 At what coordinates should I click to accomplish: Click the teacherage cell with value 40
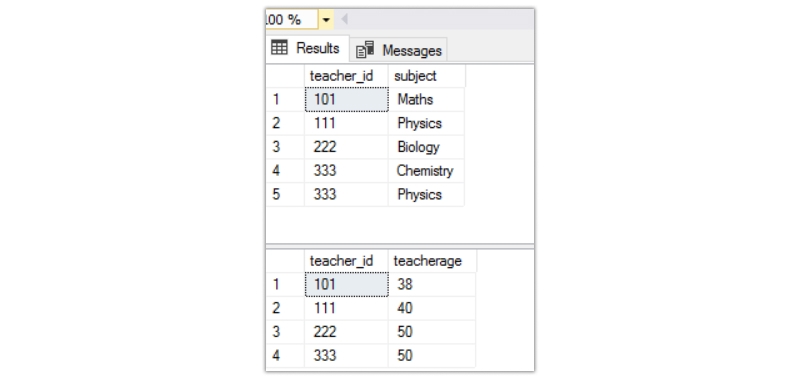(432, 308)
